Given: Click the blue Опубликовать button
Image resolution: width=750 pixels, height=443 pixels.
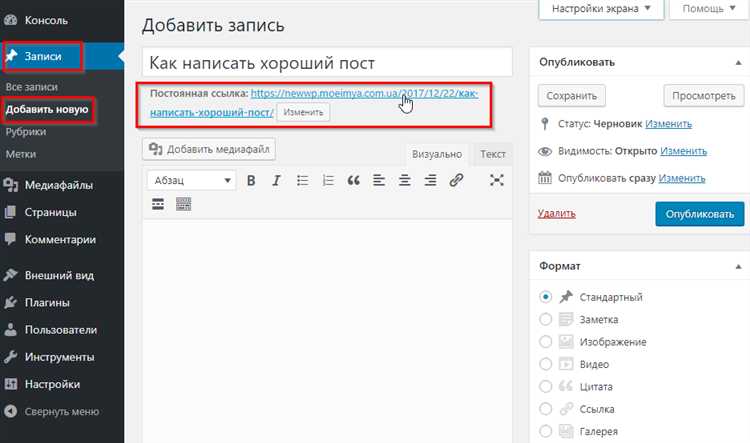Looking at the screenshot, I should [x=700, y=214].
